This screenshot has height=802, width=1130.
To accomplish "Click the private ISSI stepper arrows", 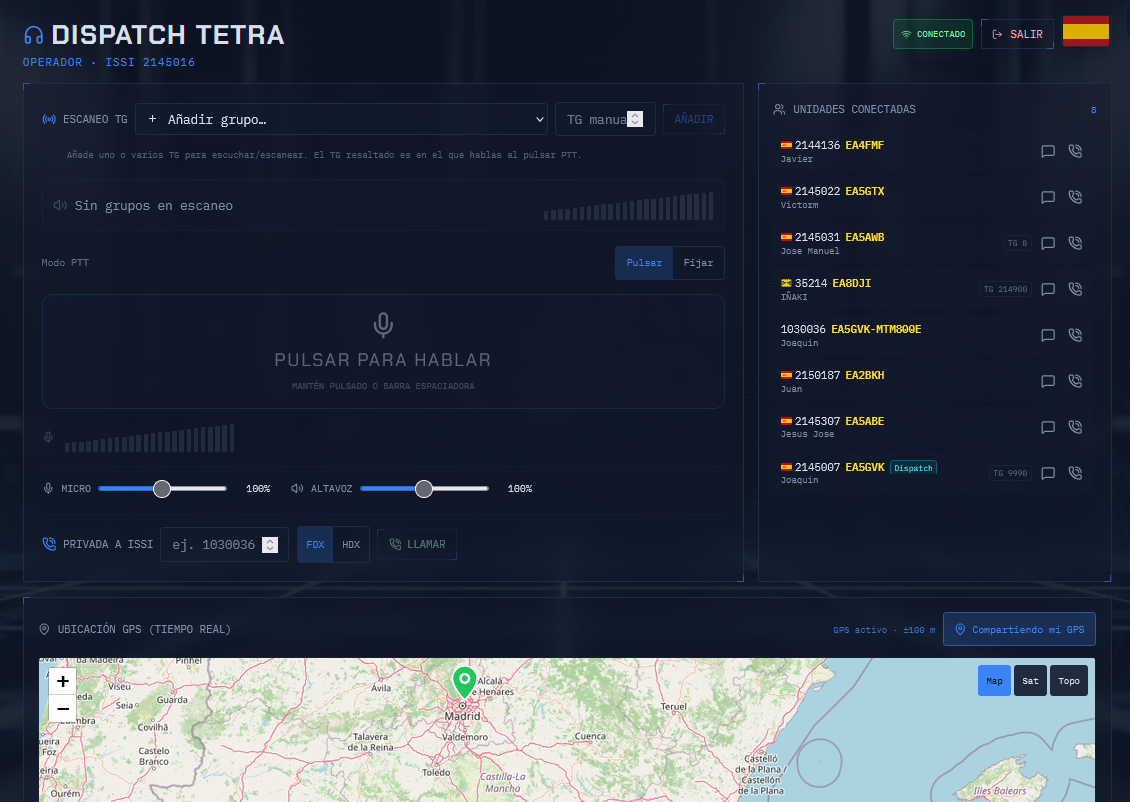I will [270, 545].
